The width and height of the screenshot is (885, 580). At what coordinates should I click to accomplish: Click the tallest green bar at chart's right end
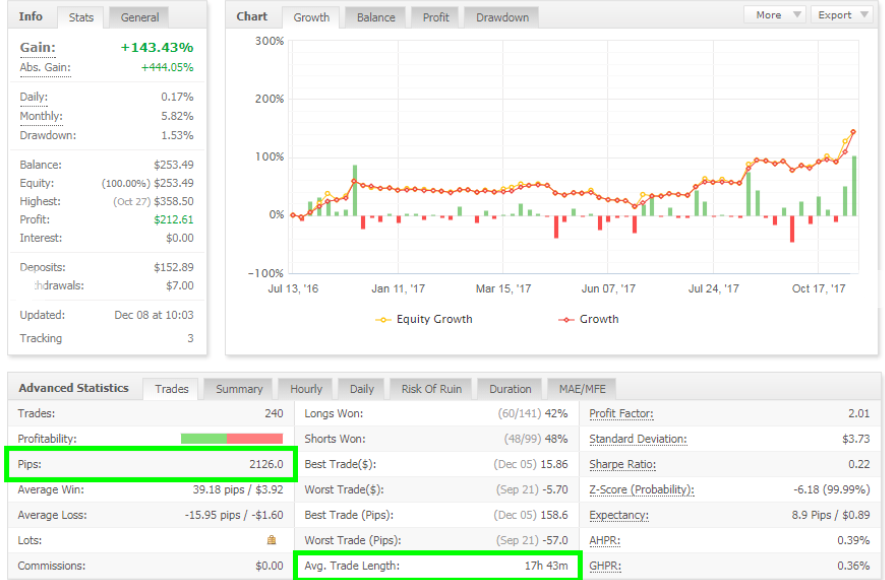853,185
